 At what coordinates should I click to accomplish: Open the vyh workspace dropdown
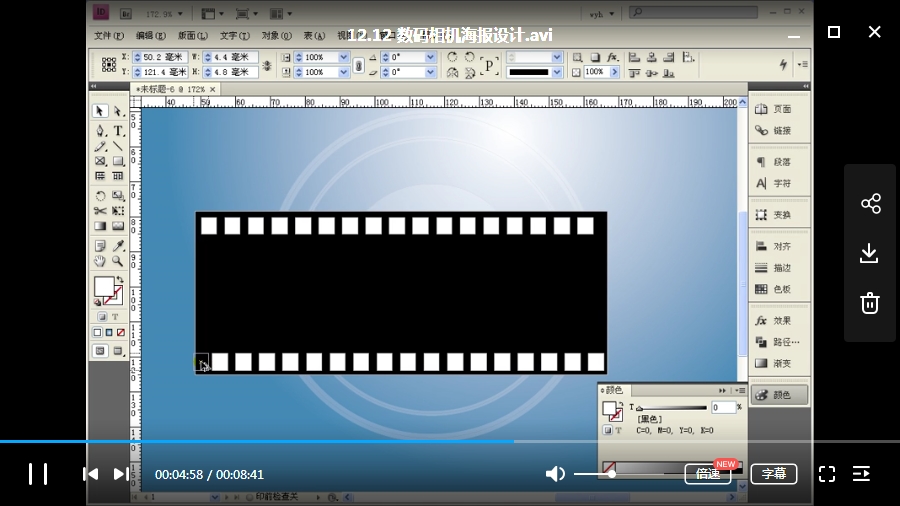pos(602,14)
